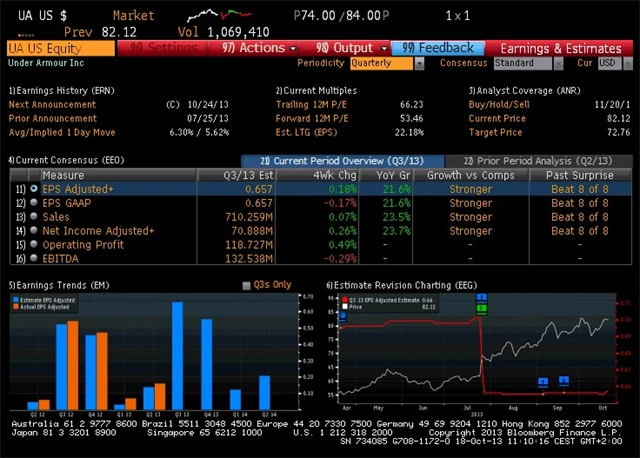640x458 pixels.
Task: Click the orange Actual EPS Adjusted legend swatch
Action: coord(15,308)
